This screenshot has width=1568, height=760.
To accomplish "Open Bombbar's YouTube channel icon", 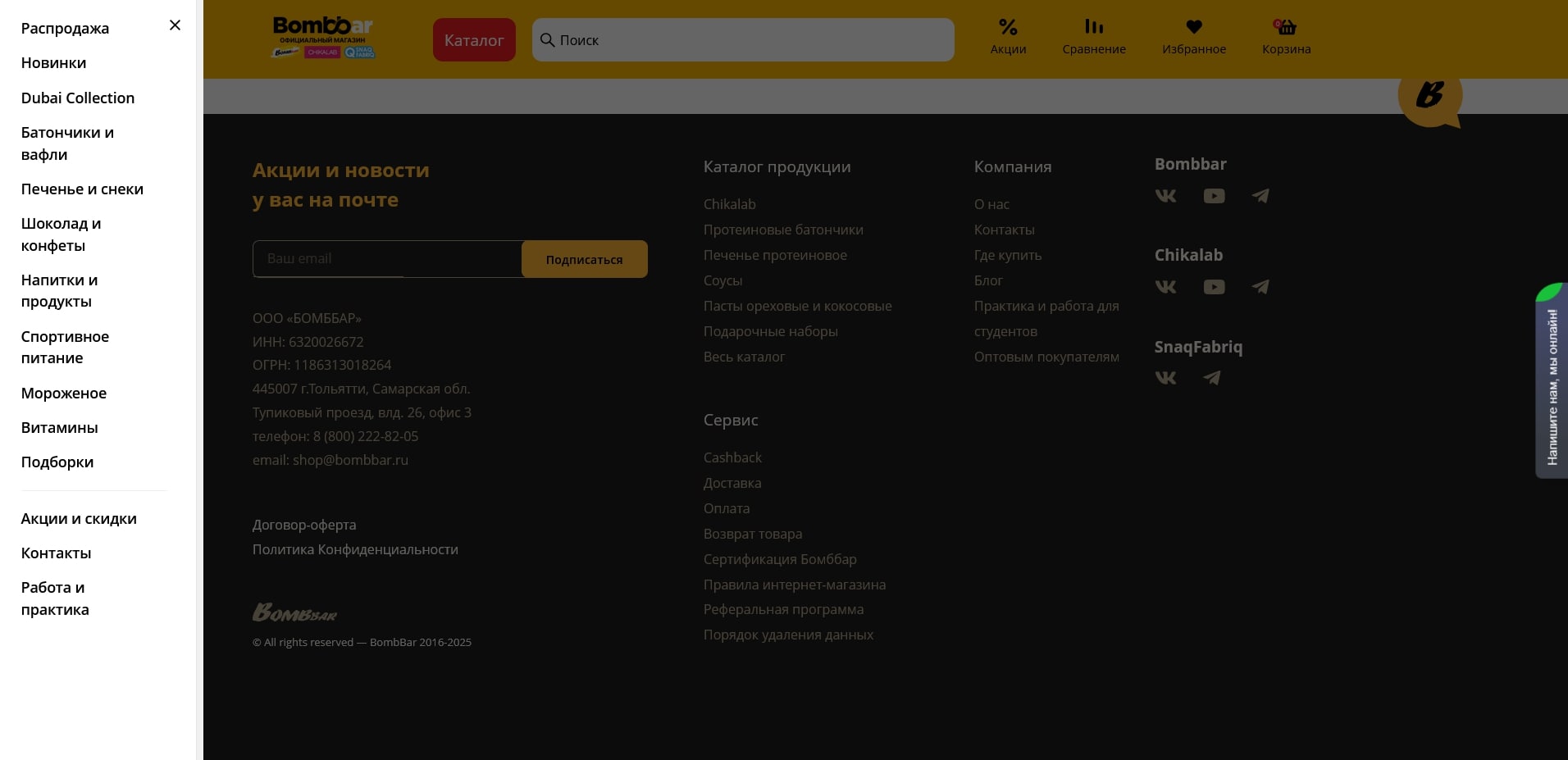I will (x=1214, y=196).
